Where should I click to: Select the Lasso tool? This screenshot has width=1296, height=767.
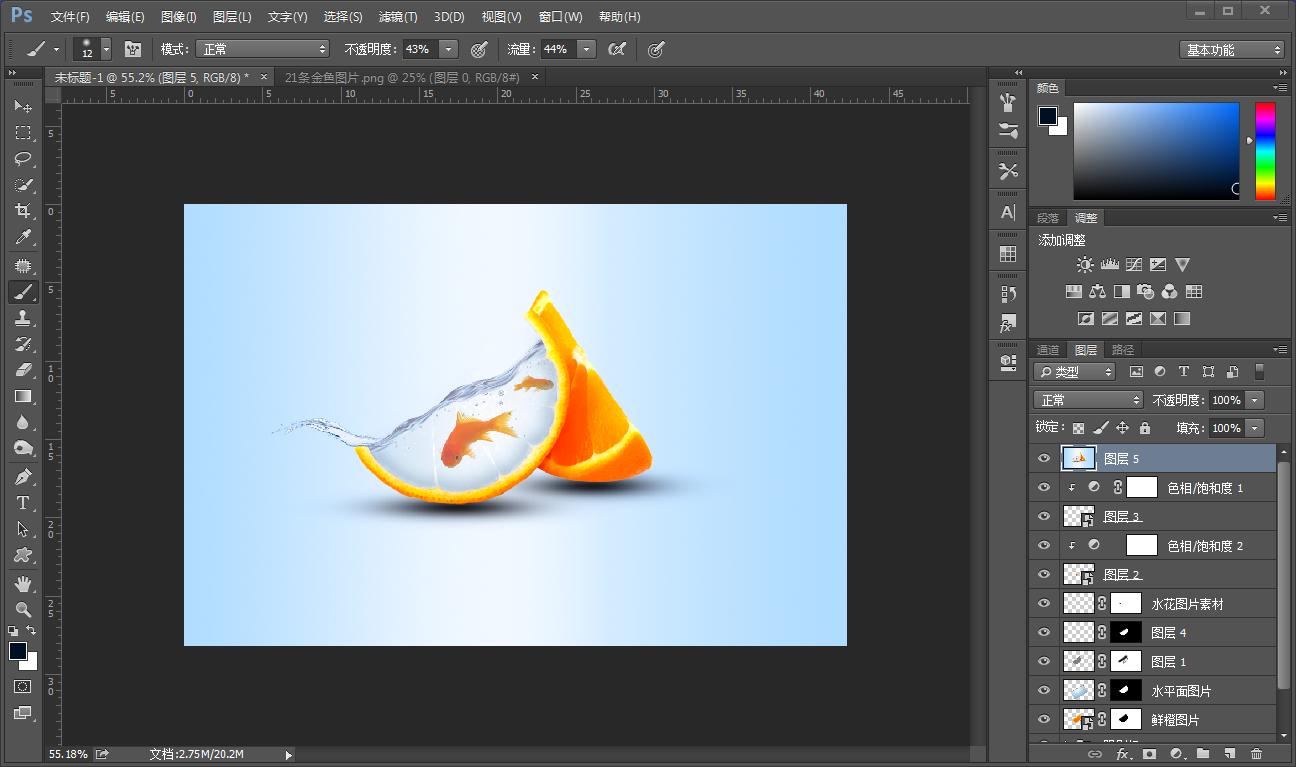(x=23, y=159)
